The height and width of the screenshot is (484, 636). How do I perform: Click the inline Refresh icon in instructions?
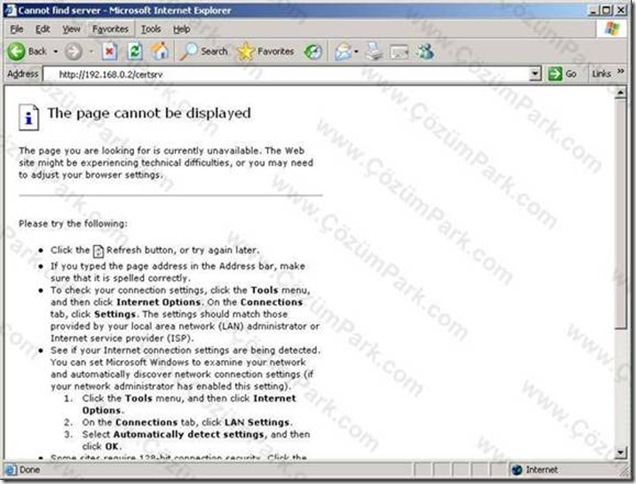(98, 251)
